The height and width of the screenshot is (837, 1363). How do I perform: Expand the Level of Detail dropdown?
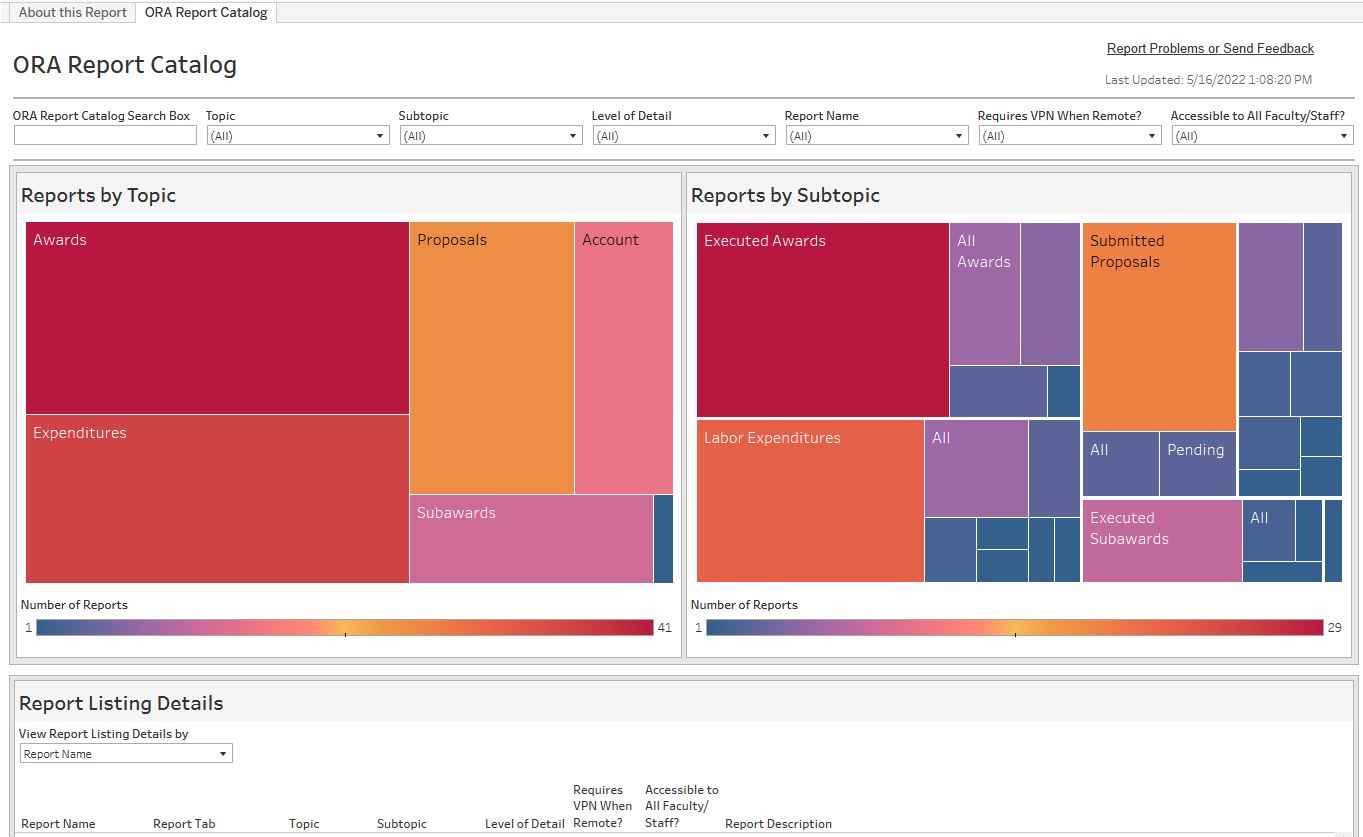tap(684, 136)
